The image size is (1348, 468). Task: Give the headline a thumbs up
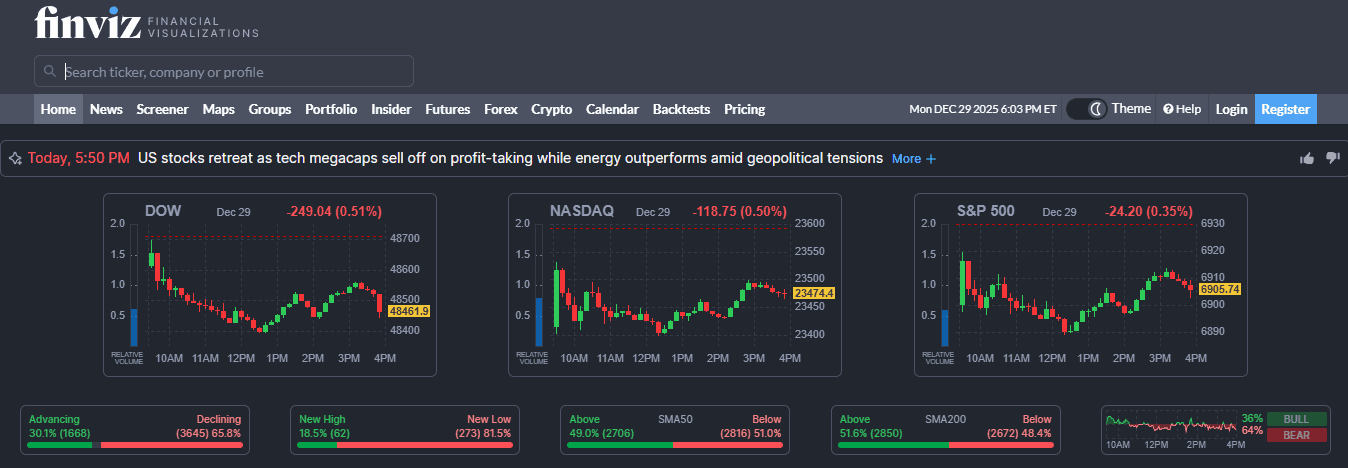1306,158
